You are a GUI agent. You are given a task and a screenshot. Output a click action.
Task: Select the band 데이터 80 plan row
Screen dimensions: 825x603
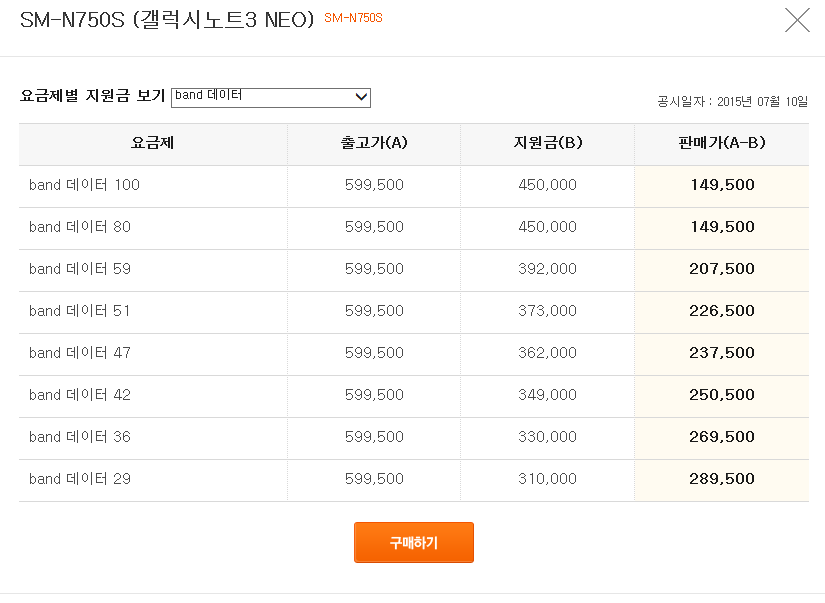point(414,227)
